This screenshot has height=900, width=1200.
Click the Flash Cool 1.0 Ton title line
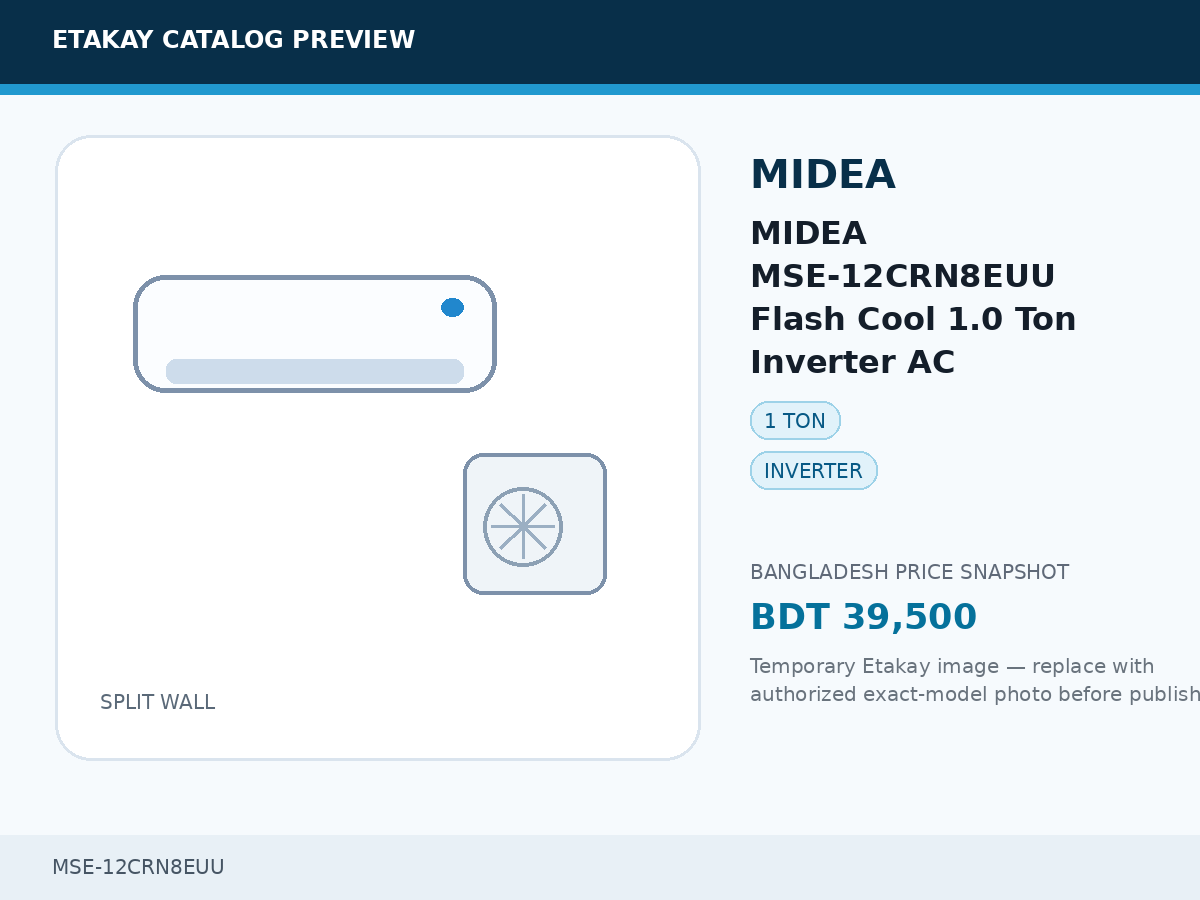pyautogui.click(x=913, y=319)
